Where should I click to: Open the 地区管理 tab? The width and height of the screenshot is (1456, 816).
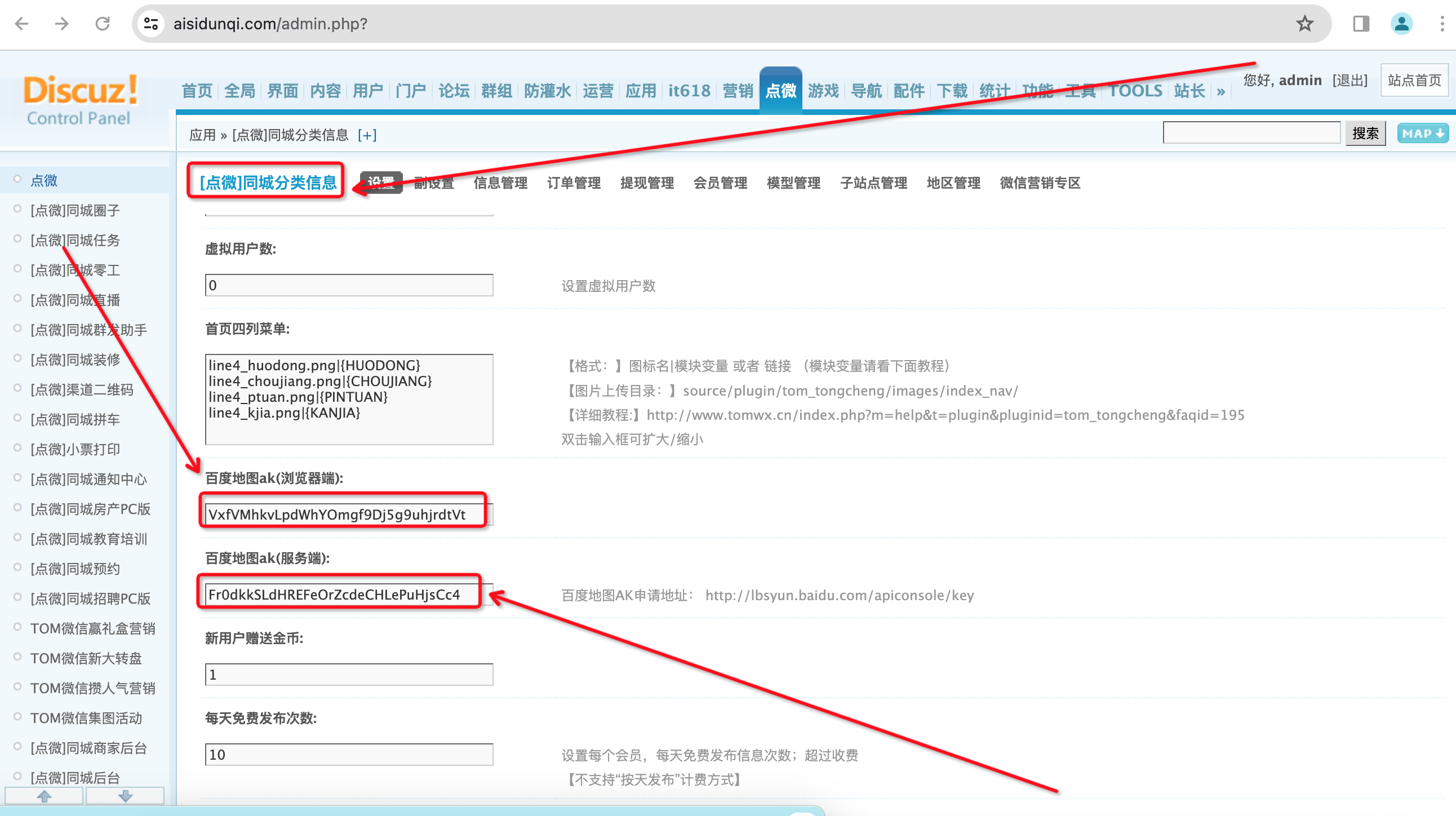click(x=953, y=183)
